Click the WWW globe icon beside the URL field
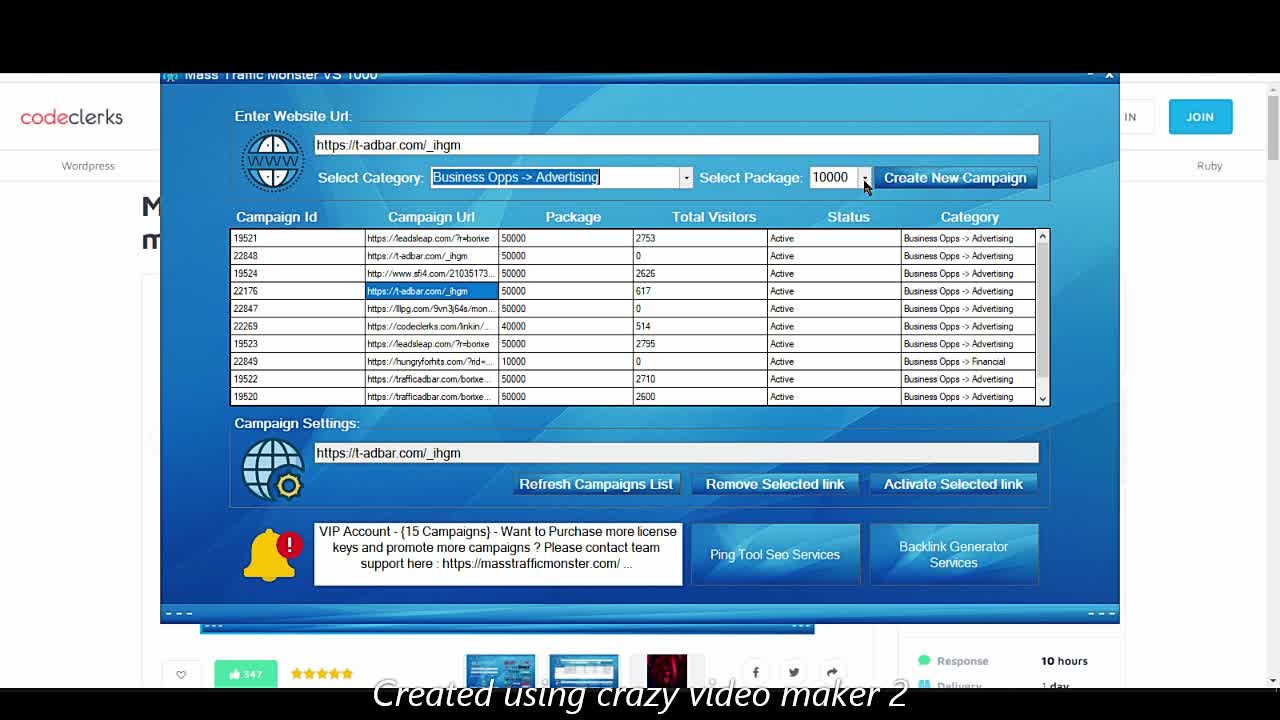This screenshot has height=720, width=1280. coord(272,160)
